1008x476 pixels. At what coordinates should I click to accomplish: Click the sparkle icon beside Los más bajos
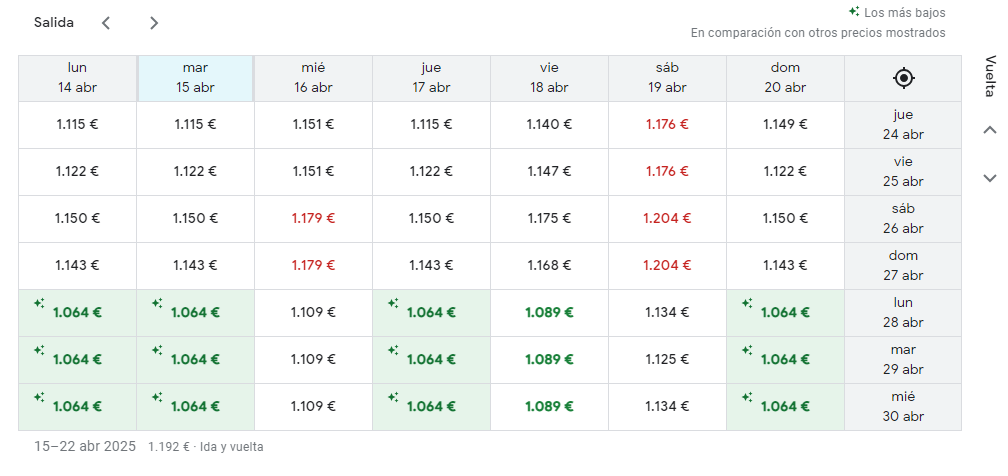click(854, 12)
